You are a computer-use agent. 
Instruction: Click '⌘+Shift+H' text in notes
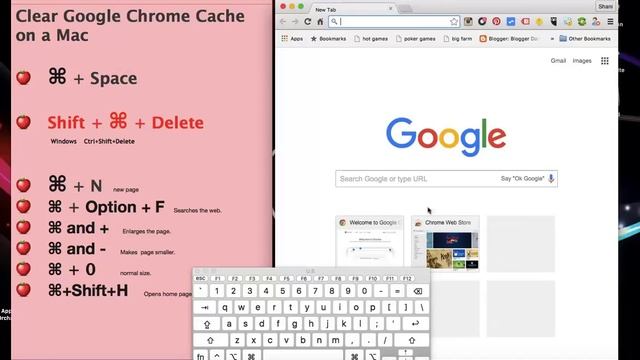pos(88,291)
